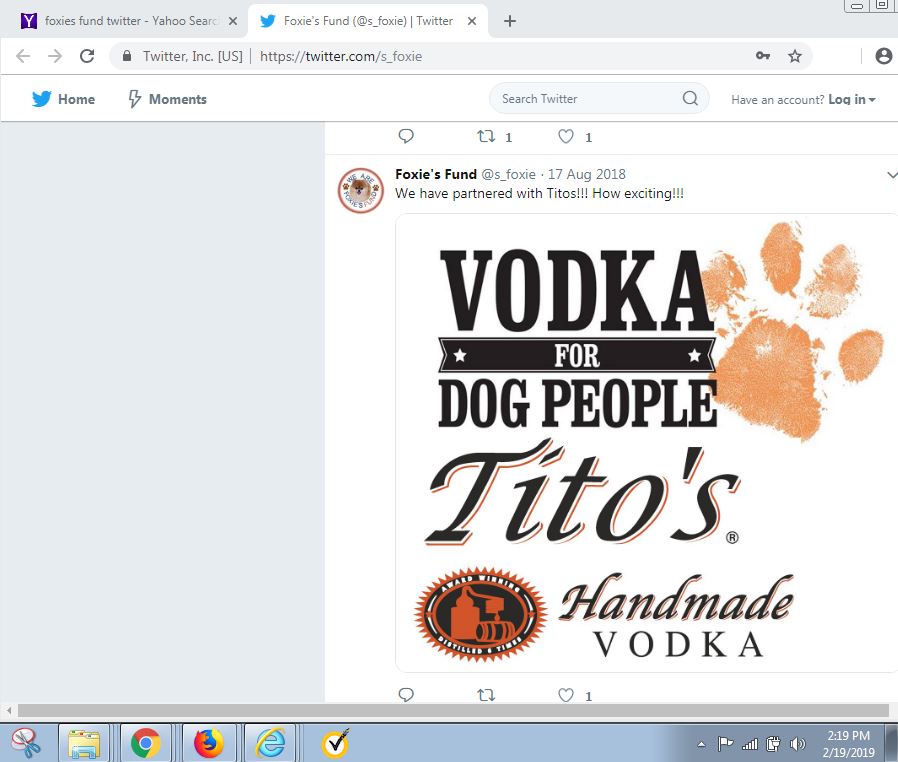Open a new browser tab
Image resolution: width=898 pixels, height=762 pixels.
[510, 21]
